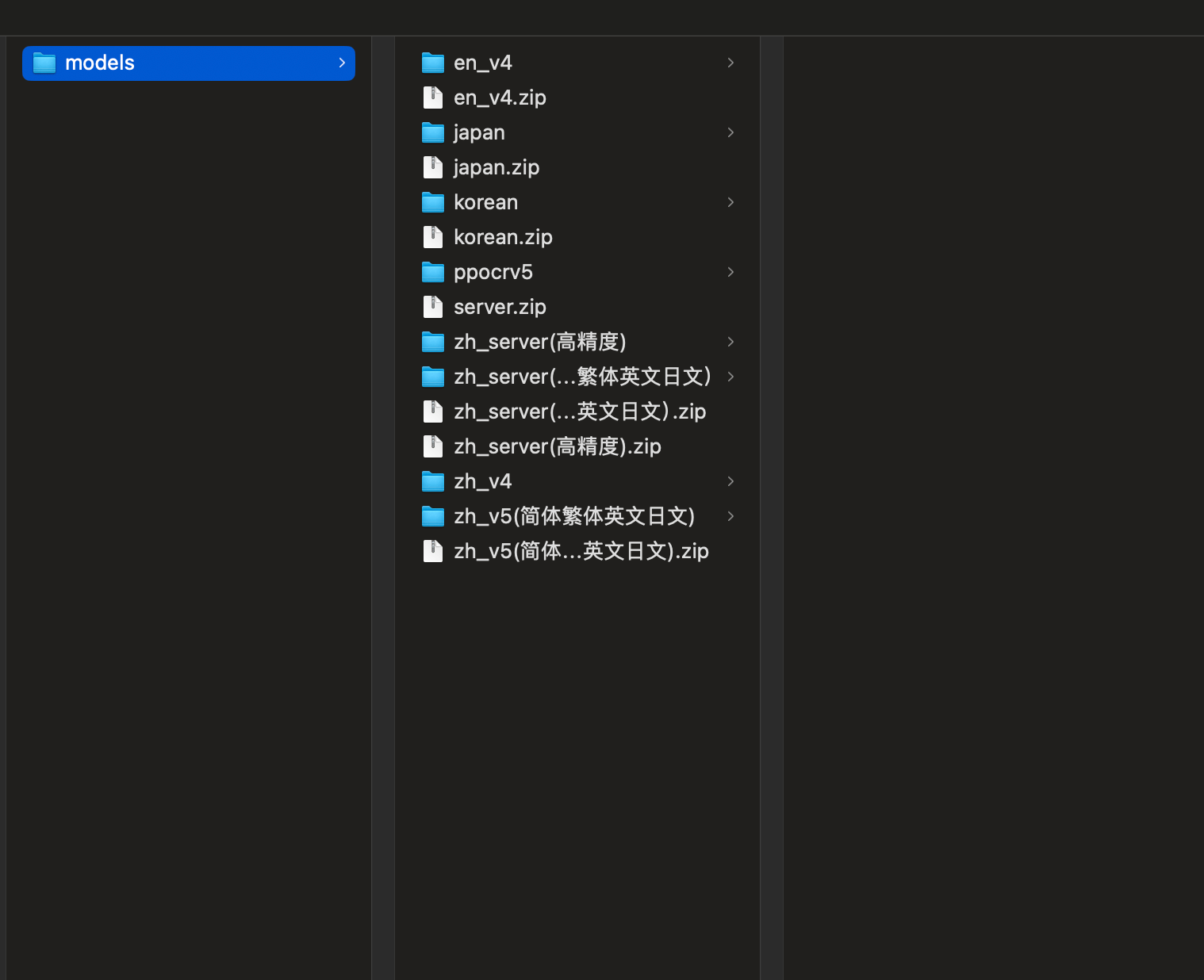Click the korean folder icon
This screenshot has height=980, width=1204.
click(433, 202)
